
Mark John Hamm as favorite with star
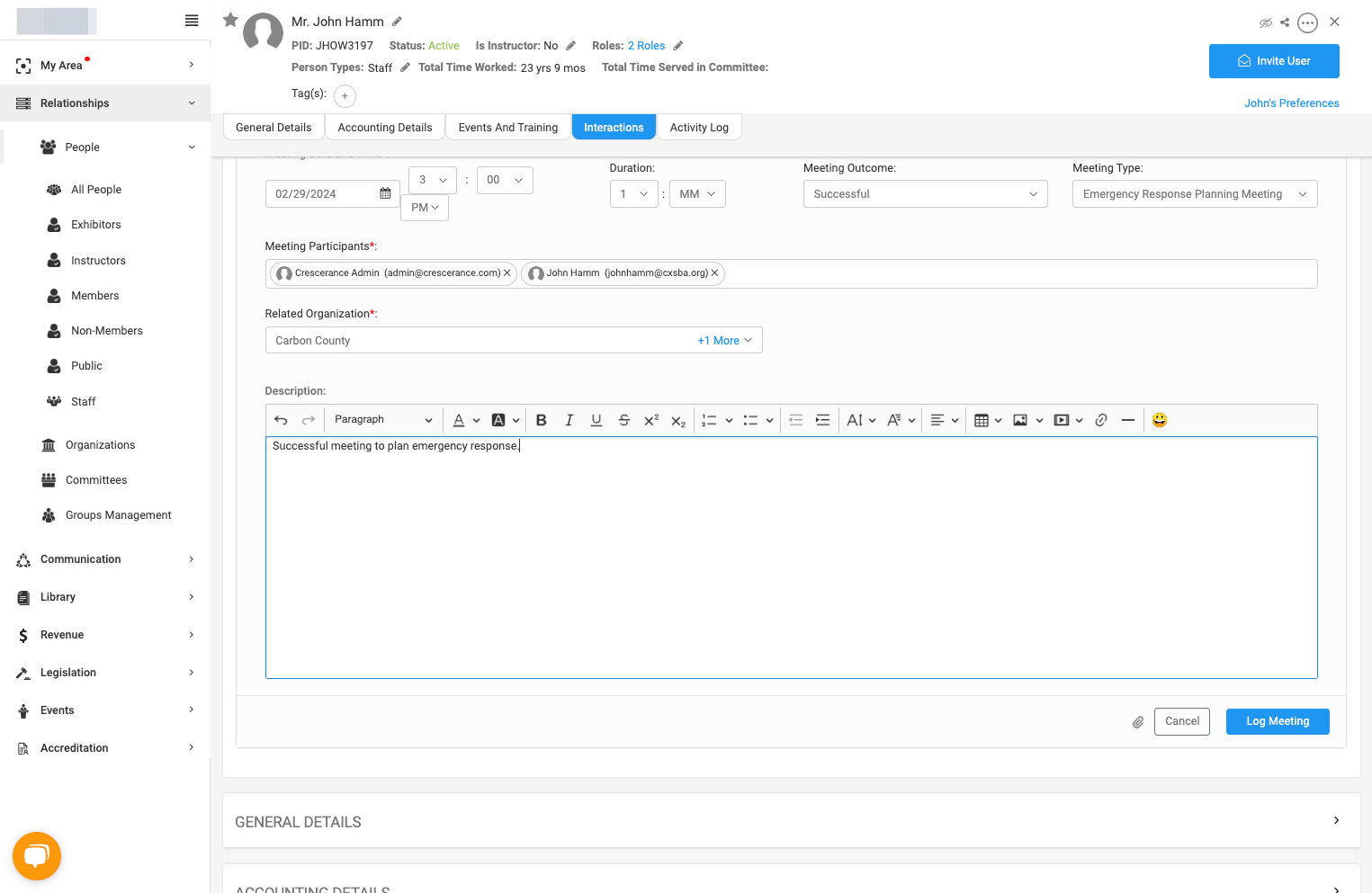[230, 20]
